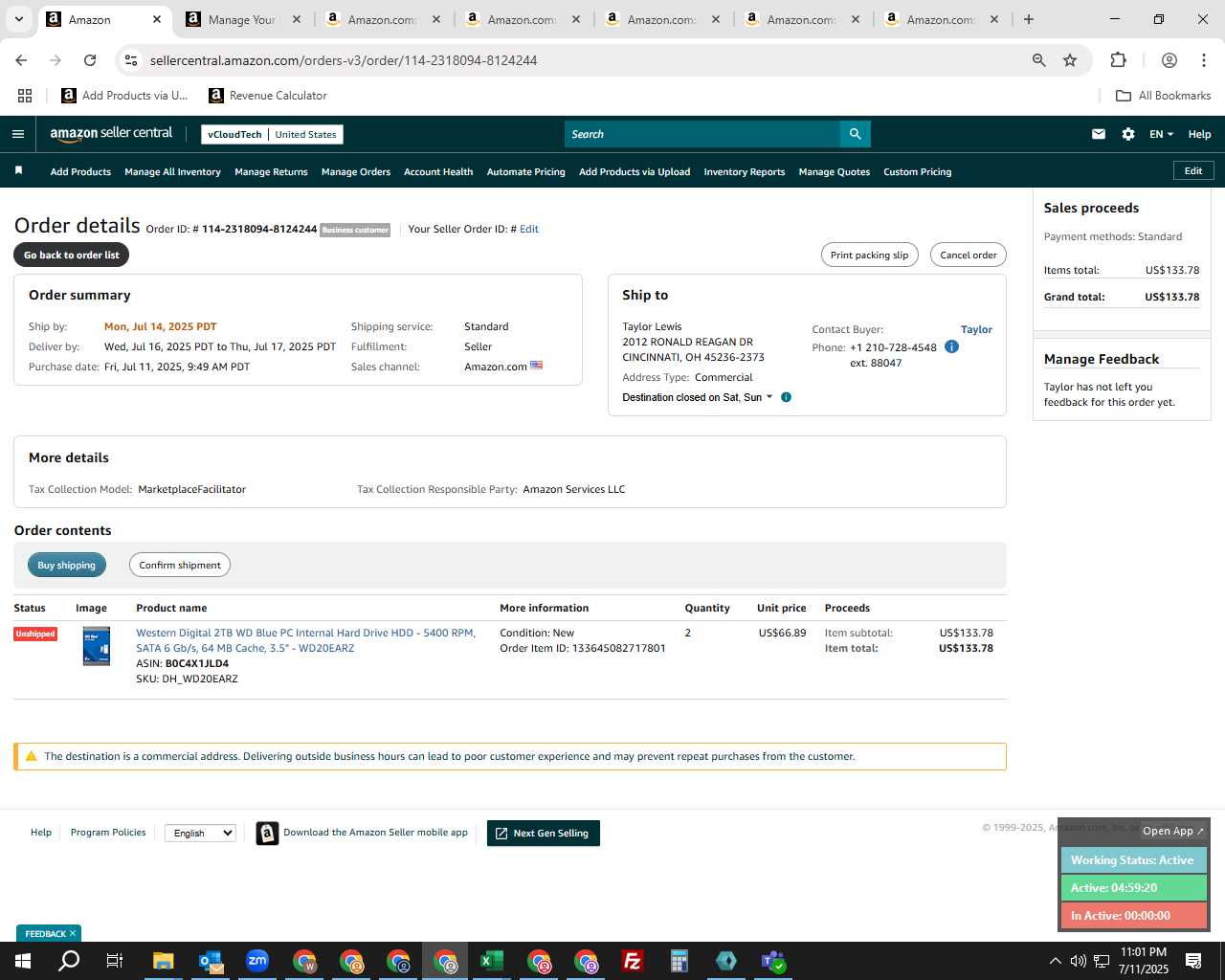Open the Chrome apps grid icon
The image size is (1225, 980).
click(x=25, y=96)
